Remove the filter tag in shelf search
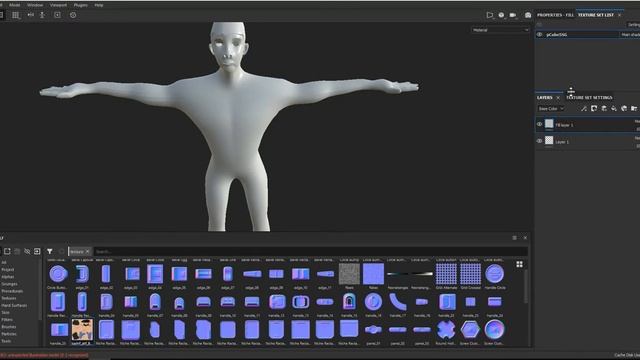640x360 pixels. pos(87,252)
